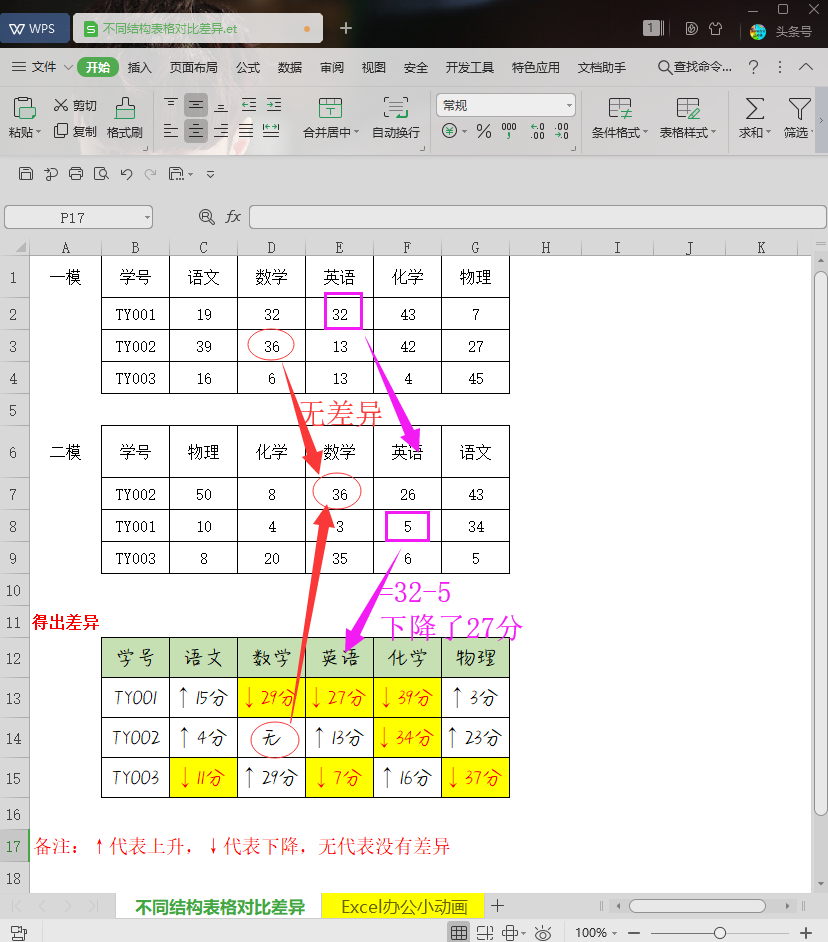Screen dimensions: 828x942
Task: Open the help question mark
Action: click(x=753, y=67)
